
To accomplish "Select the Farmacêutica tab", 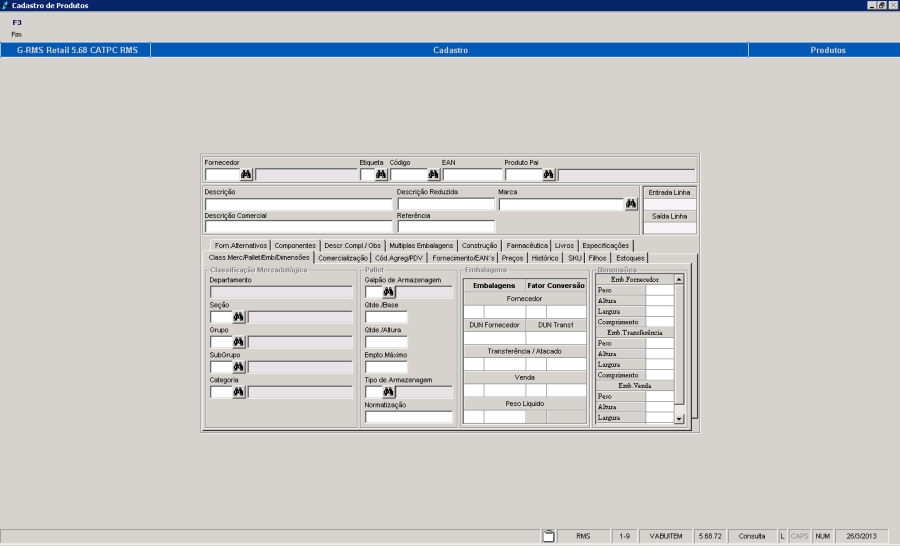I will click(x=527, y=246).
